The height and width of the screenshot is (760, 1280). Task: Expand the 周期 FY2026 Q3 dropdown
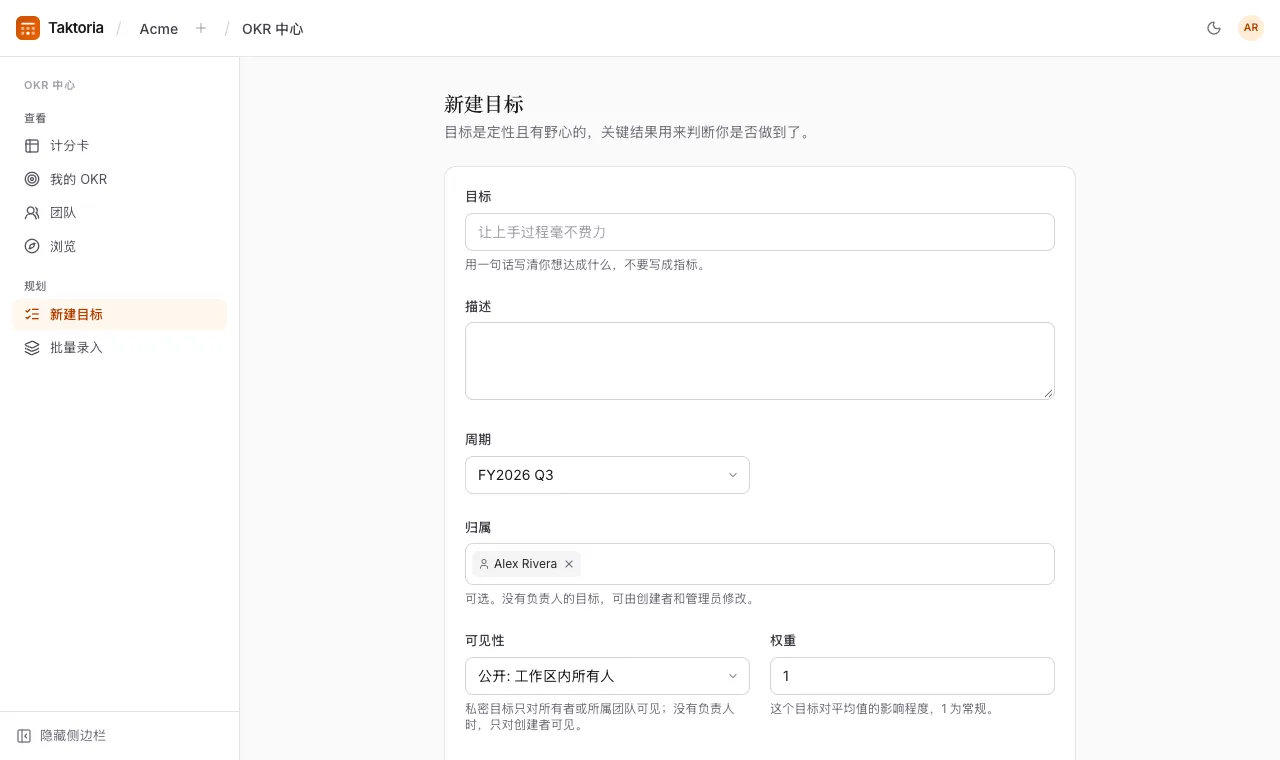coord(607,475)
